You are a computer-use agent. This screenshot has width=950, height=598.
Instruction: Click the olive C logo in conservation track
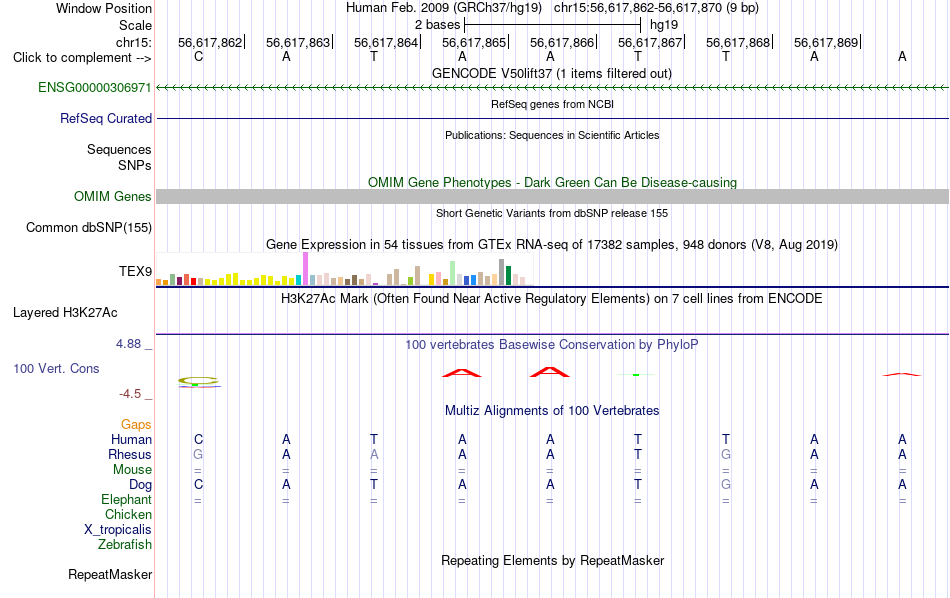coord(198,380)
